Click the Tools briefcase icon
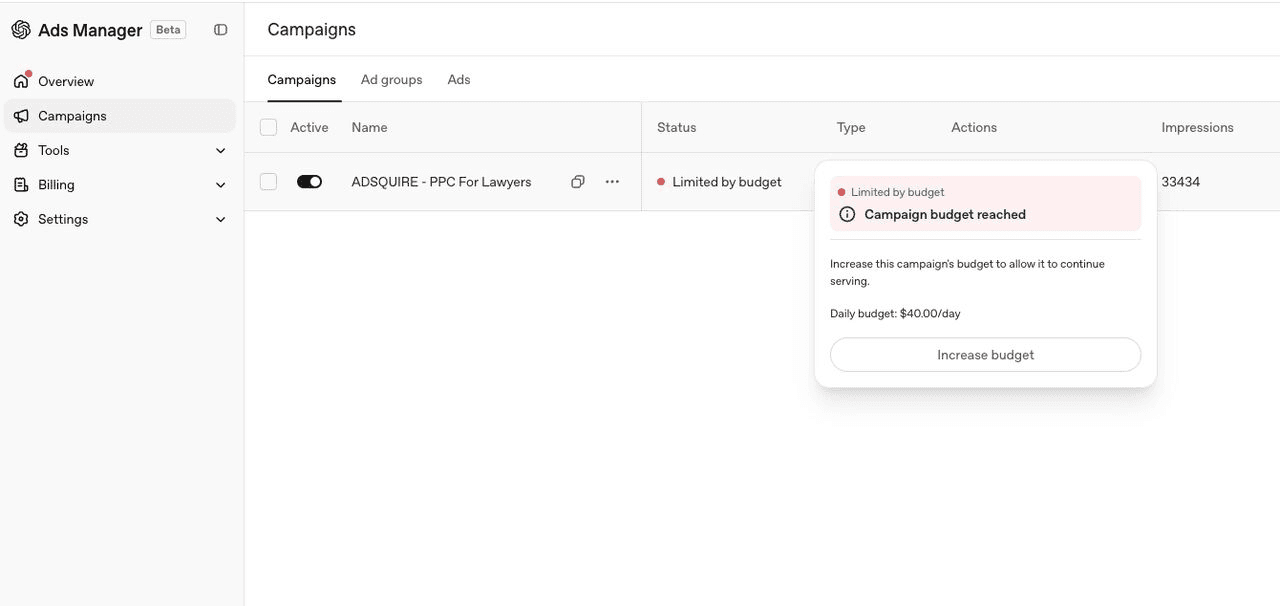This screenshot has width=1280, height=606. (x=21, y=150)
